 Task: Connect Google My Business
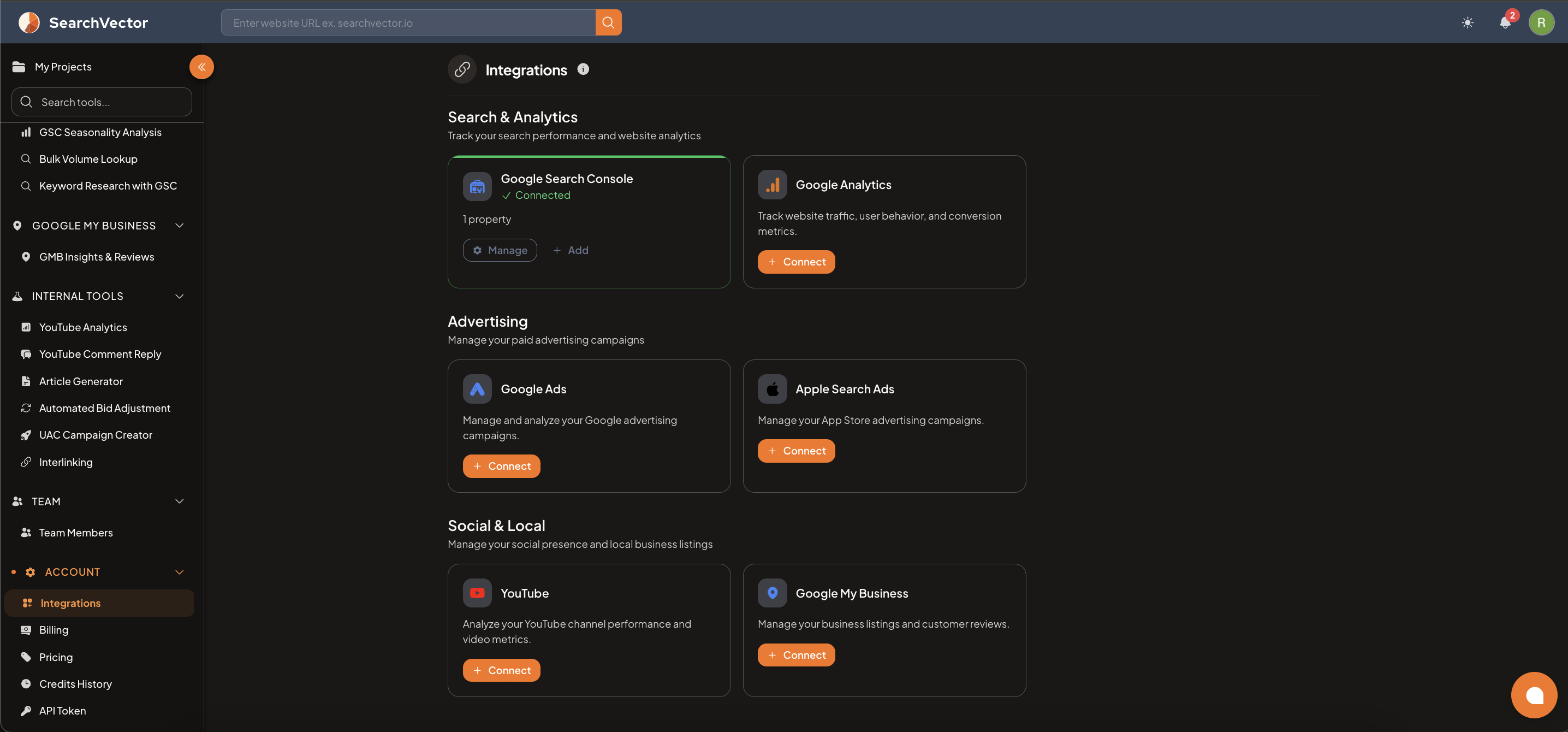[796, 656]
